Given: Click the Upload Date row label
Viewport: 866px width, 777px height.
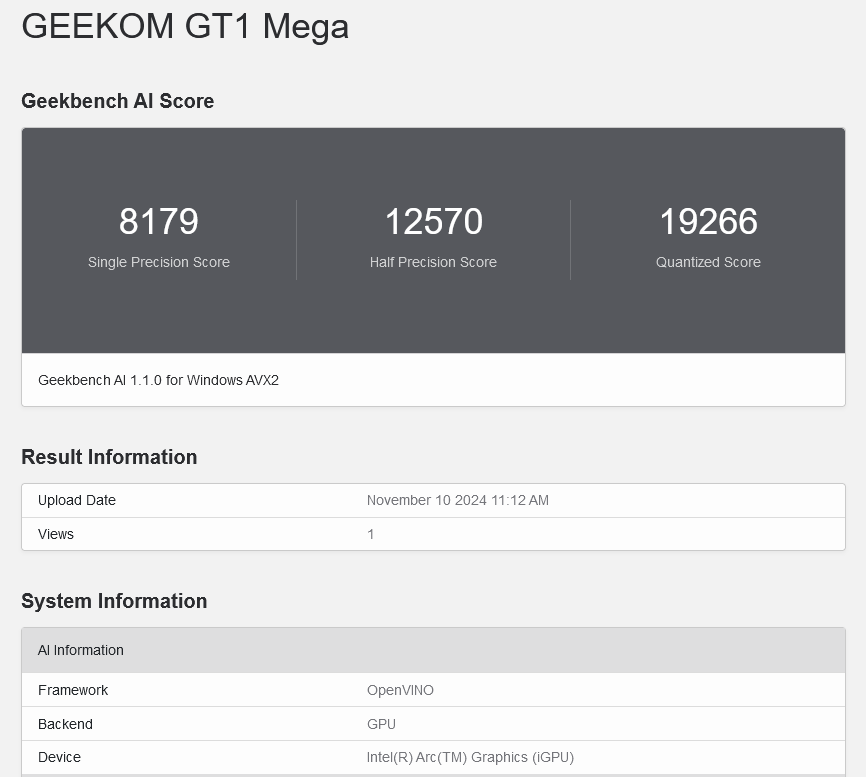Looking at the screenshot, I should [x=77, y=500].
